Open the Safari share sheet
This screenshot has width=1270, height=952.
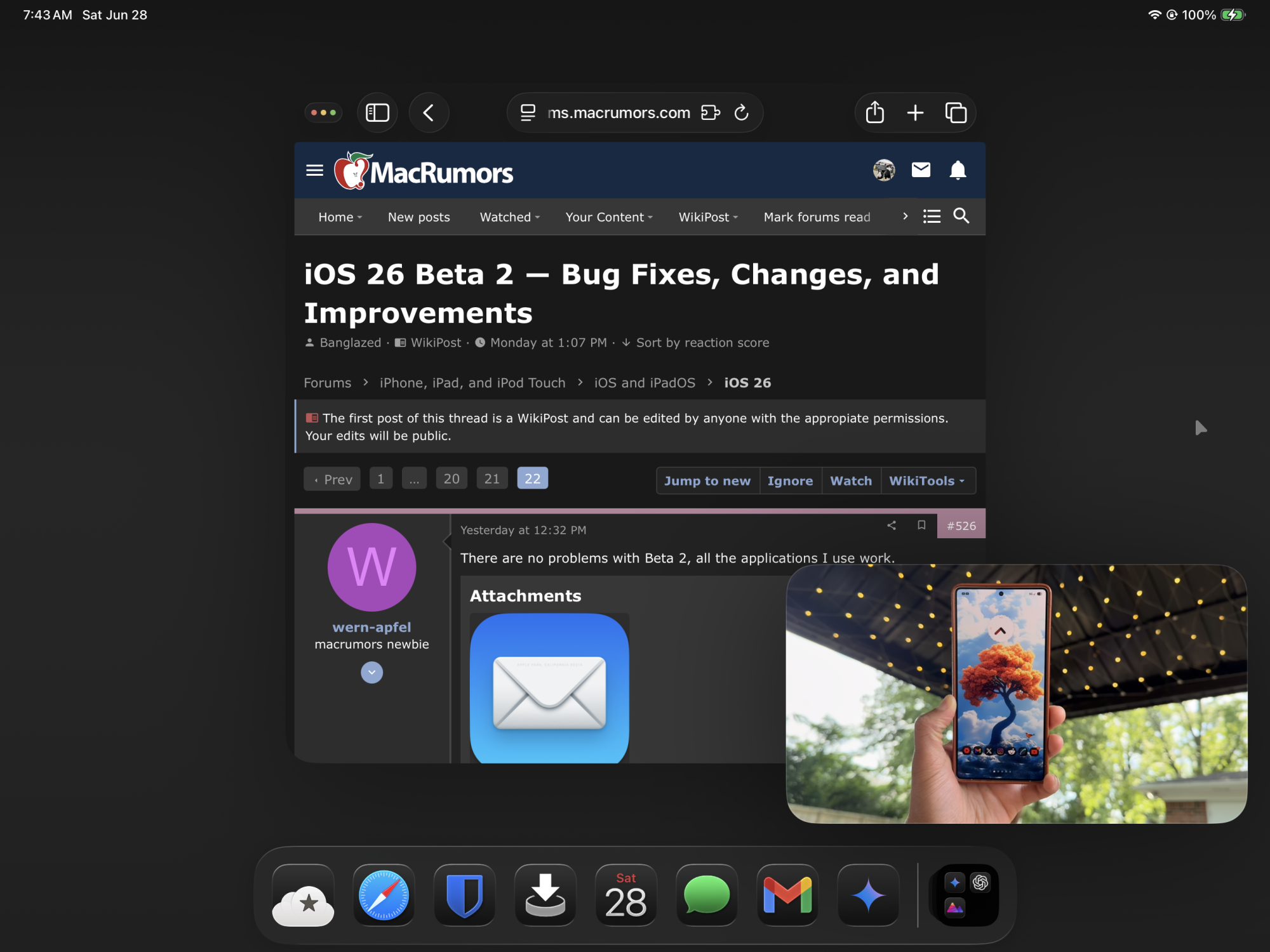[x=874, y=113]
